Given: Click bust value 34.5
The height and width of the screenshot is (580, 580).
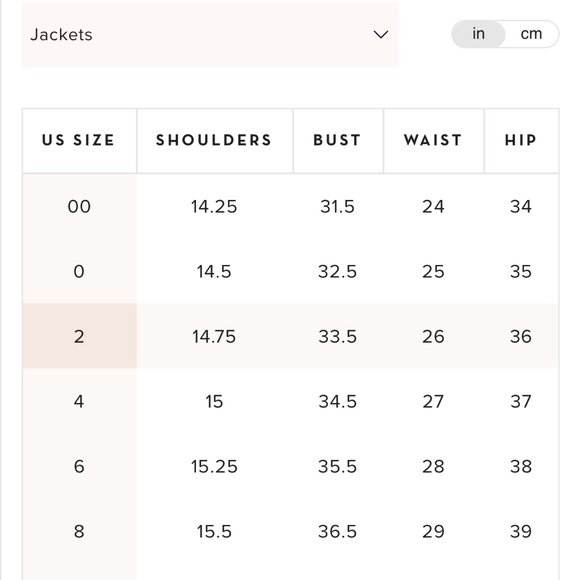Looking at the screenshot, I should click(x=338, y=402).
